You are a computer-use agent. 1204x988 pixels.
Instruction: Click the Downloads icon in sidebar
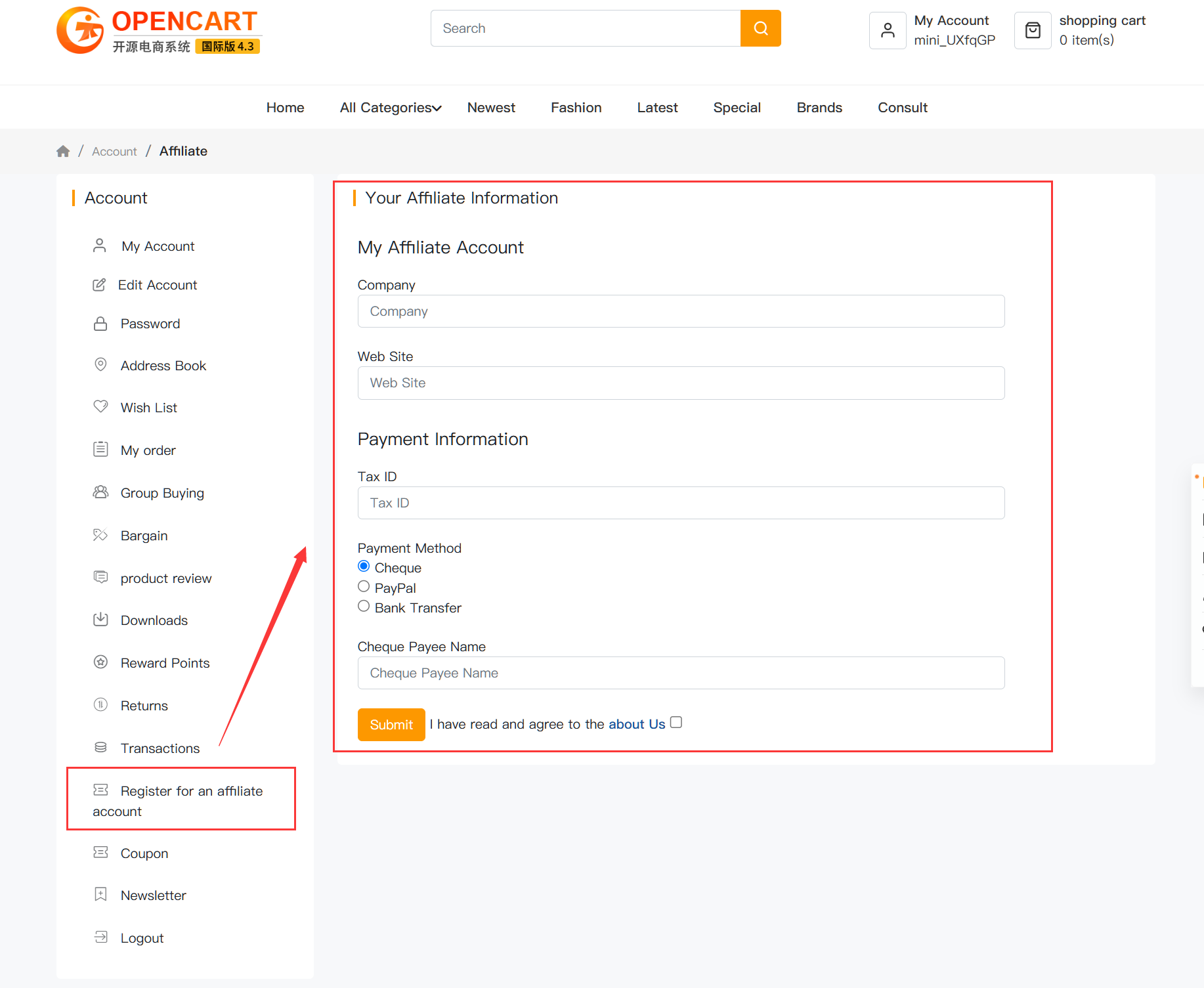100,620
